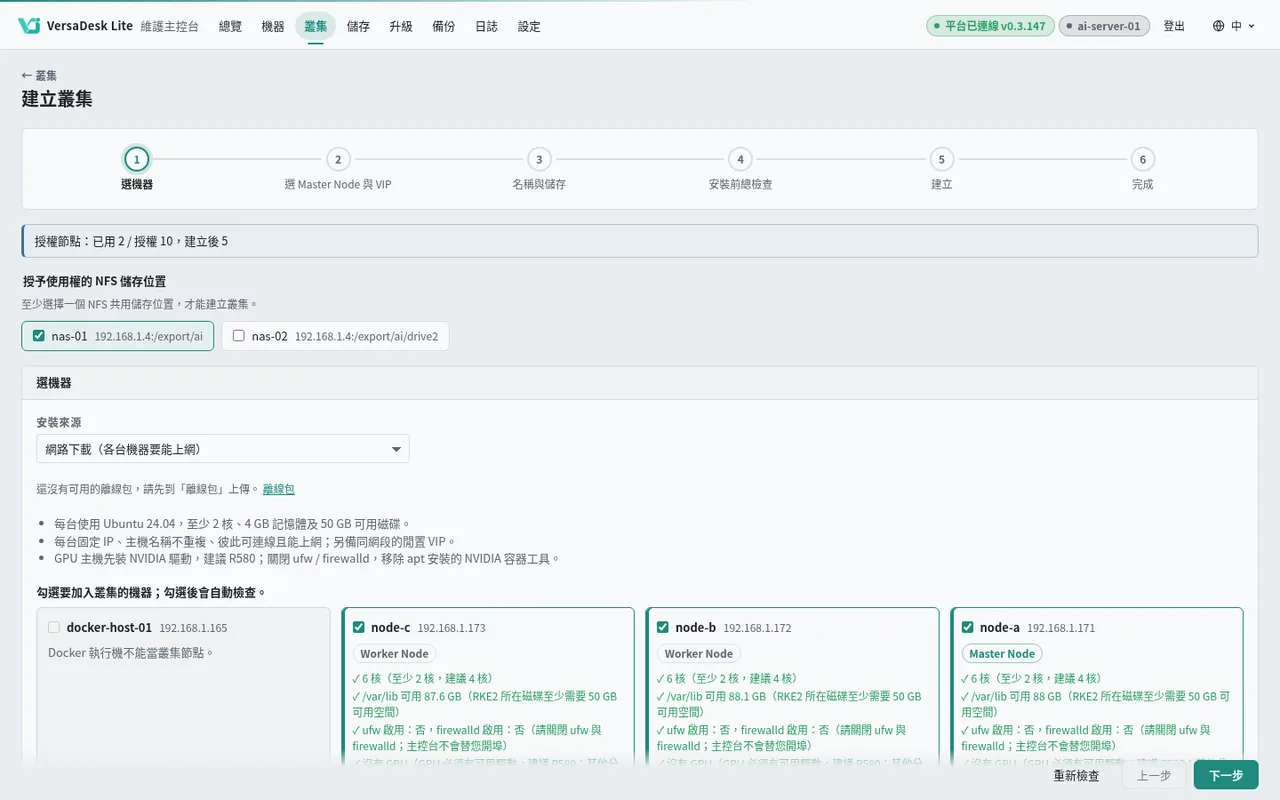Image resolution: width=1280 pixels, height=800 pixels.
Task: Click the 下一步 button
Action: 1226,775
